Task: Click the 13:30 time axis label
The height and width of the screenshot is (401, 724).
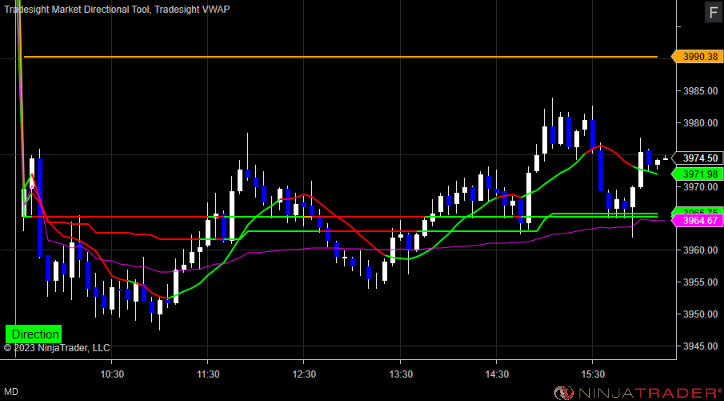Action: pos(400,373)
